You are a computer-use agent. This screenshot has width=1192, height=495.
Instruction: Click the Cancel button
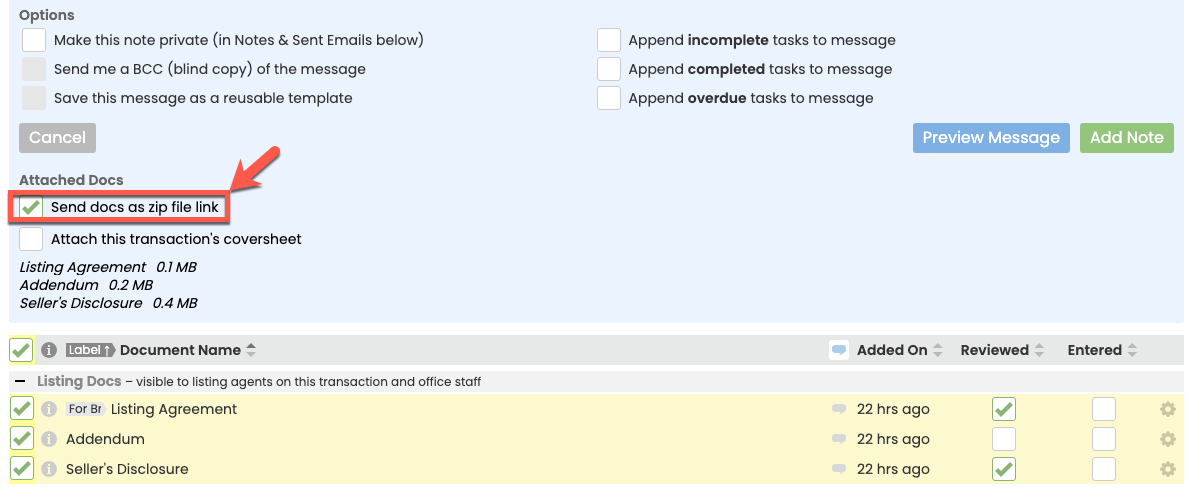pos(57,138)
